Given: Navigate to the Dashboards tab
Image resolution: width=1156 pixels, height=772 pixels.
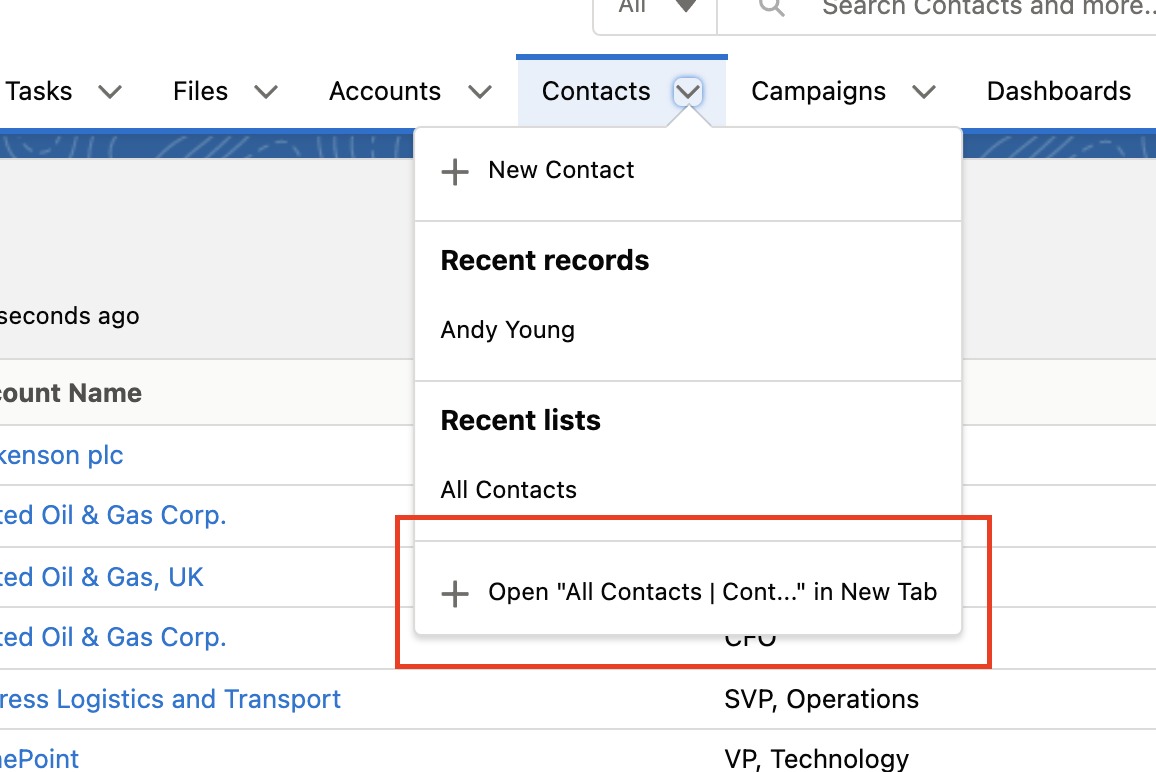Looking at the screenshot, I should pos(1058,92).
